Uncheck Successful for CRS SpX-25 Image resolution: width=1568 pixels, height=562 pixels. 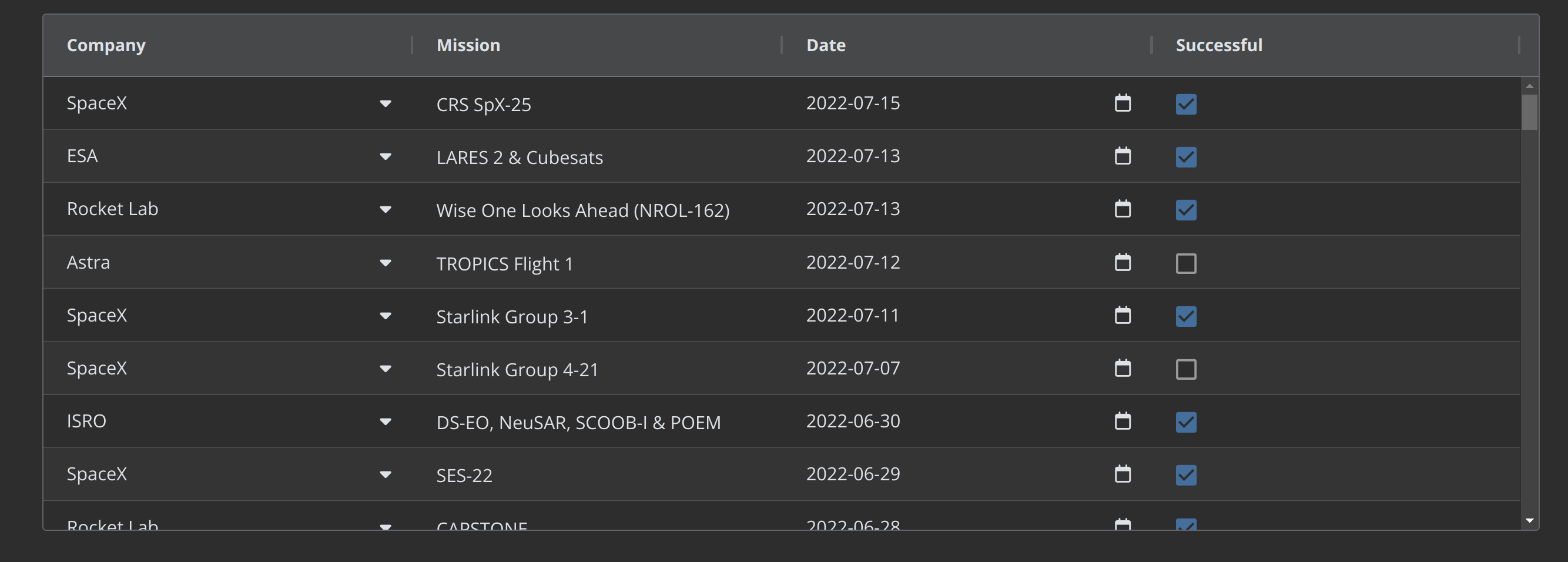(1186, 104)
